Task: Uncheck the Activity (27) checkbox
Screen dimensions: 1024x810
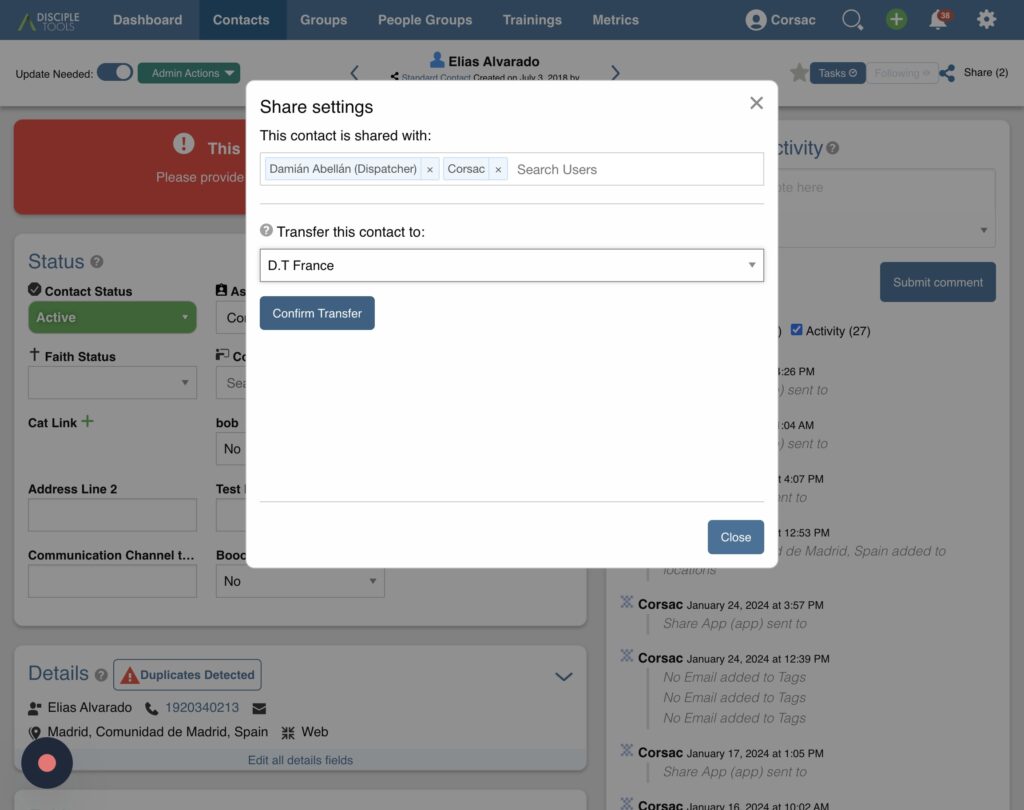Action: pyautogui.click(x=796, y=330)
